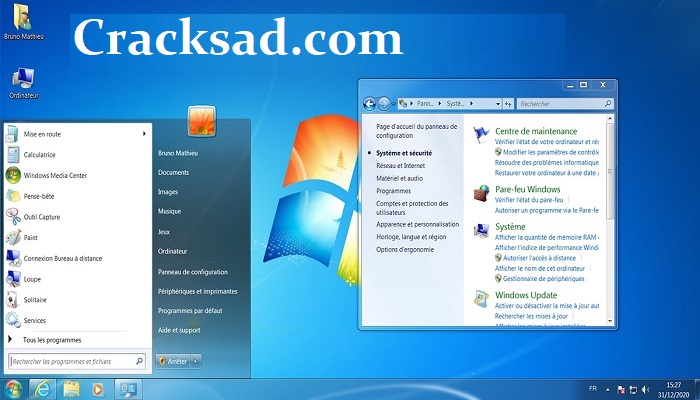Image resolution: width=700 pixels, height=400 pixels.
Task: Click the FR language indicator
Action: tap(593, 389)
